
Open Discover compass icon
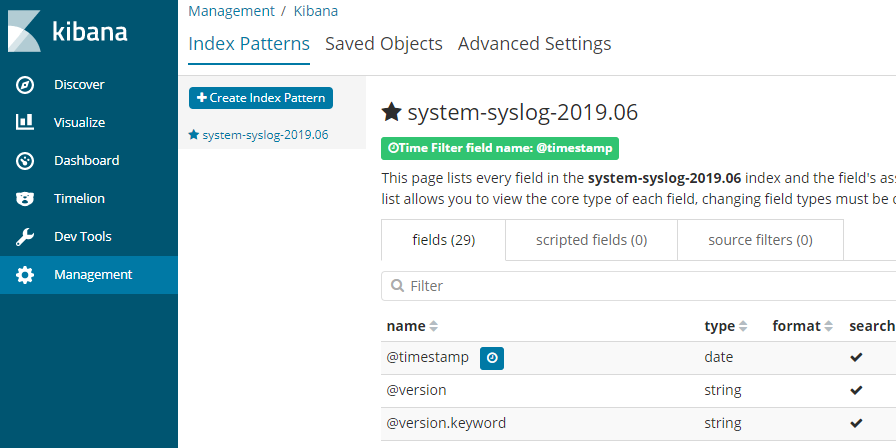click(x=25, y=85)
